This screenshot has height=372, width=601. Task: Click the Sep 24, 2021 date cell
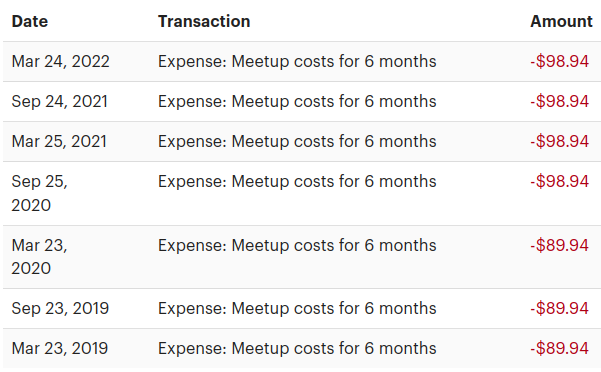point(60,102)
